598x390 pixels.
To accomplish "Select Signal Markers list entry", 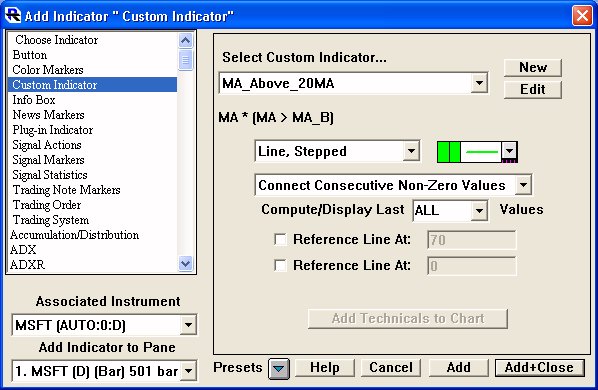I will click(x=92, y=160).
